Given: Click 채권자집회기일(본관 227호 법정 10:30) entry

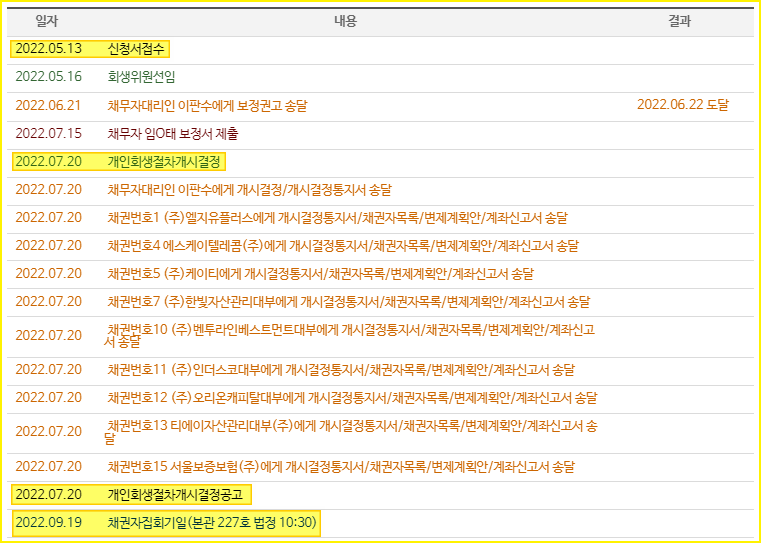Looking at the screenshot, I should click(x=212, y=523).
